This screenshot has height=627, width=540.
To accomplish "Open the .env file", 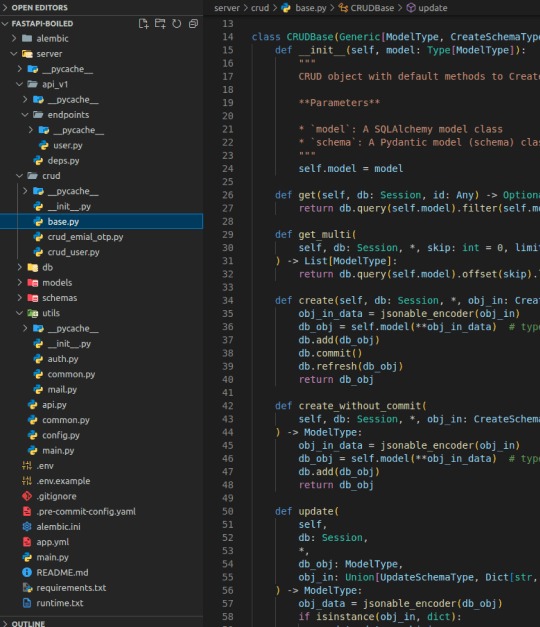I will click(45, 465).
